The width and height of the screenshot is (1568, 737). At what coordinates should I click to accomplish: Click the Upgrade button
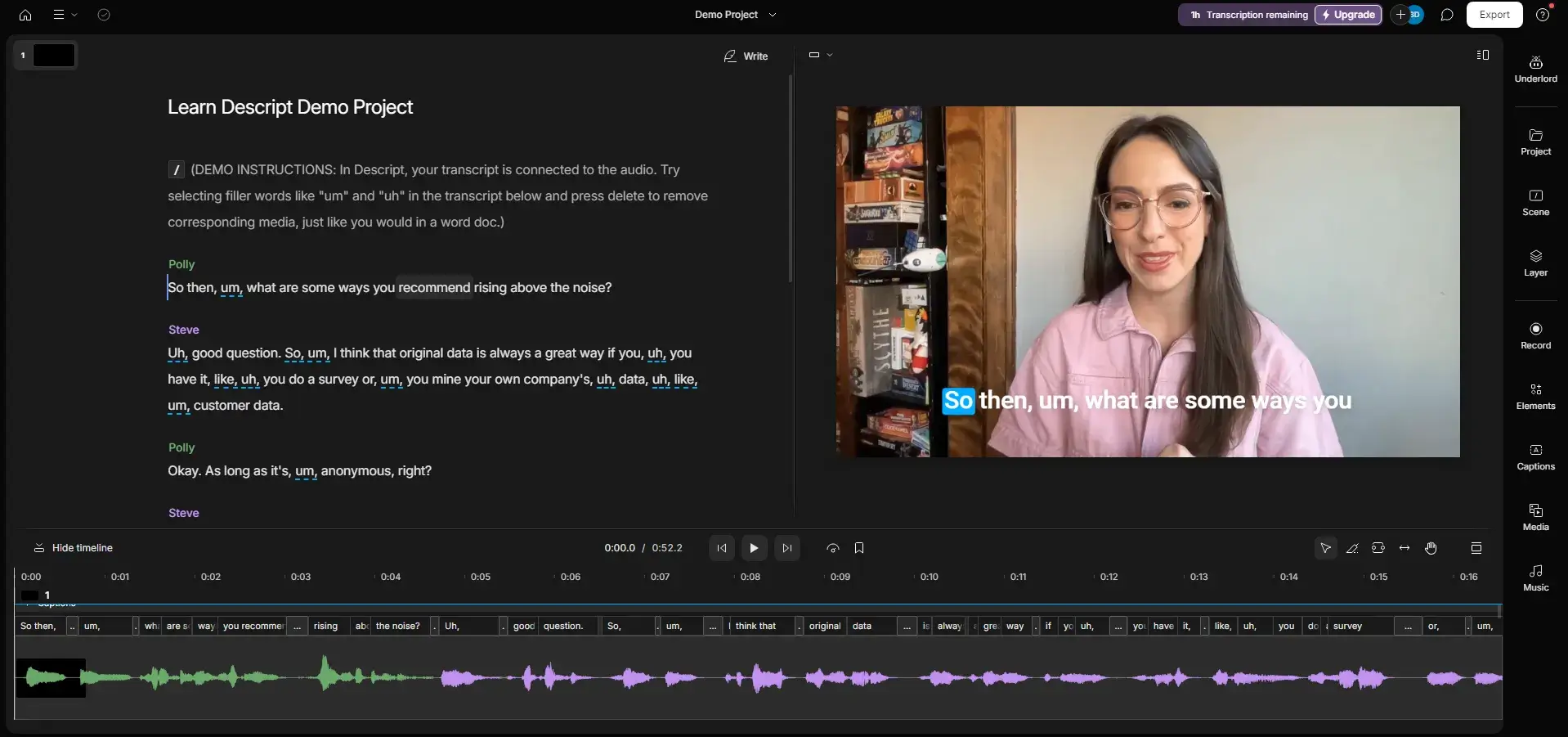pos(1348,15)
